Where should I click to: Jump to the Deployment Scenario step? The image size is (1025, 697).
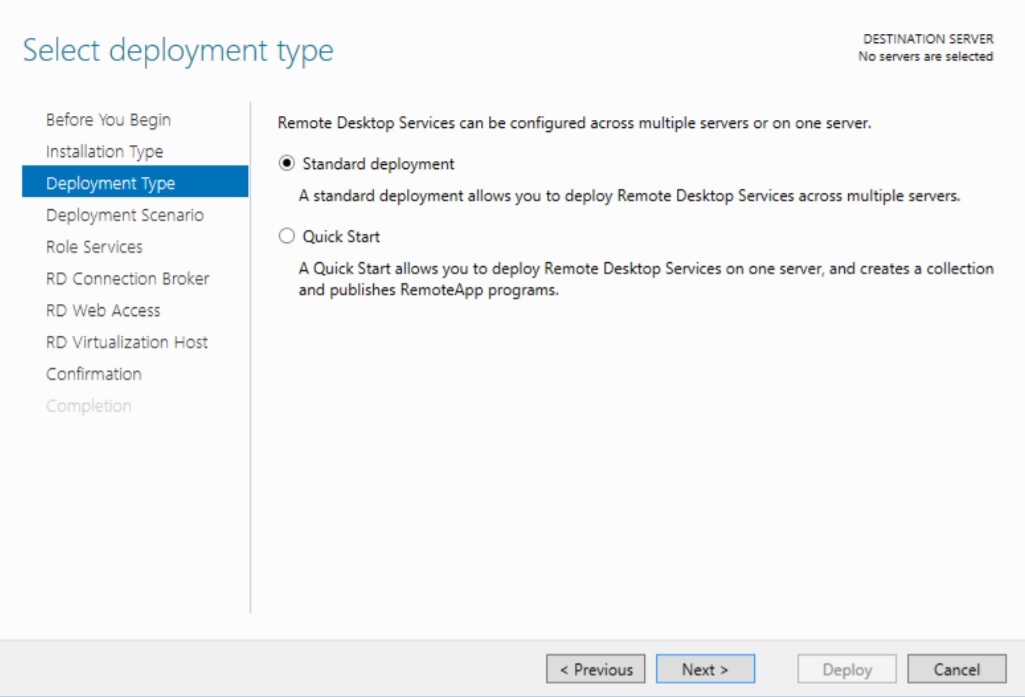(125, 215)
